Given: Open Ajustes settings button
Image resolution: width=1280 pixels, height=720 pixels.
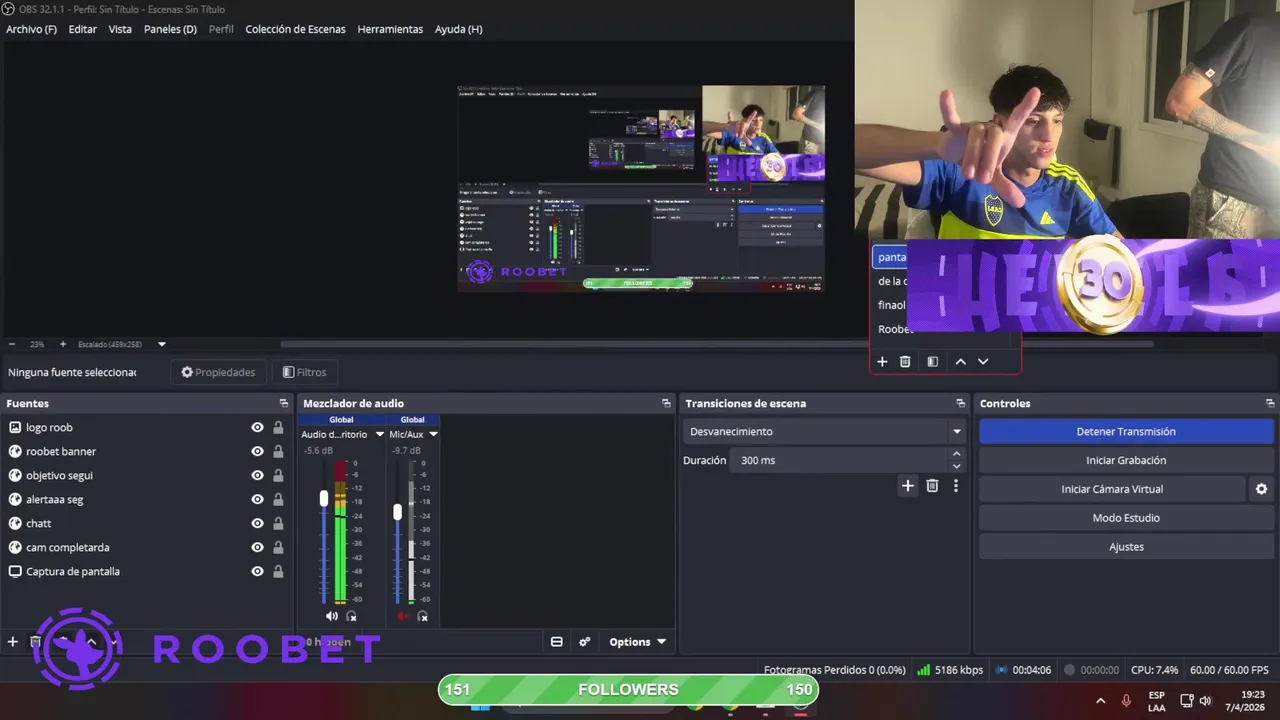Looking at the screenshot, I should tap(1126, 547).
